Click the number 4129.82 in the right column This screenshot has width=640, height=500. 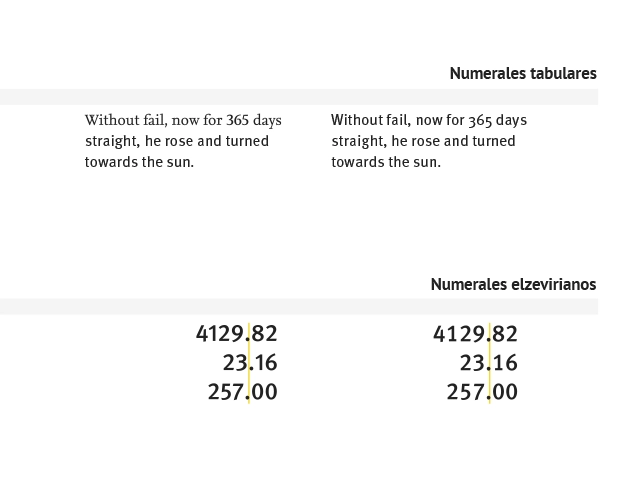476,333
